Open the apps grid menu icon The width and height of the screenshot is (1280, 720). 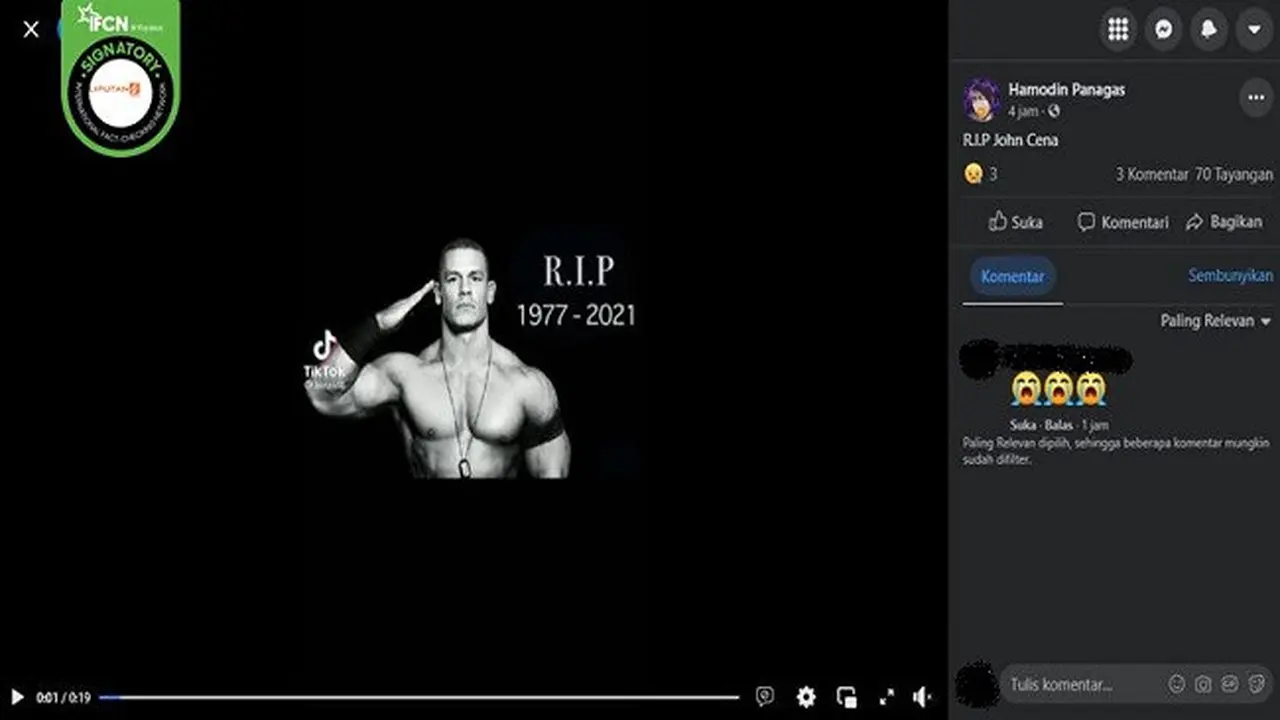point(1117,29)
